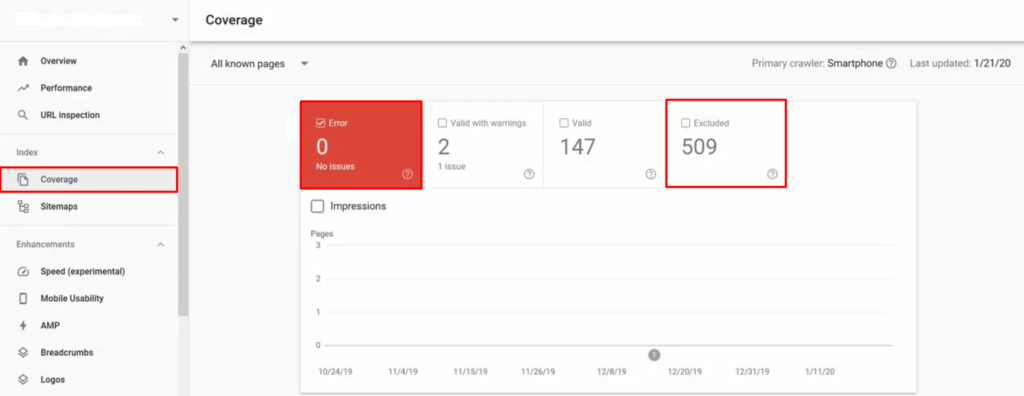Click the Mobile Usability phone icon
This screenshot has height=396, width=1024.
click(x=23, y=298)
